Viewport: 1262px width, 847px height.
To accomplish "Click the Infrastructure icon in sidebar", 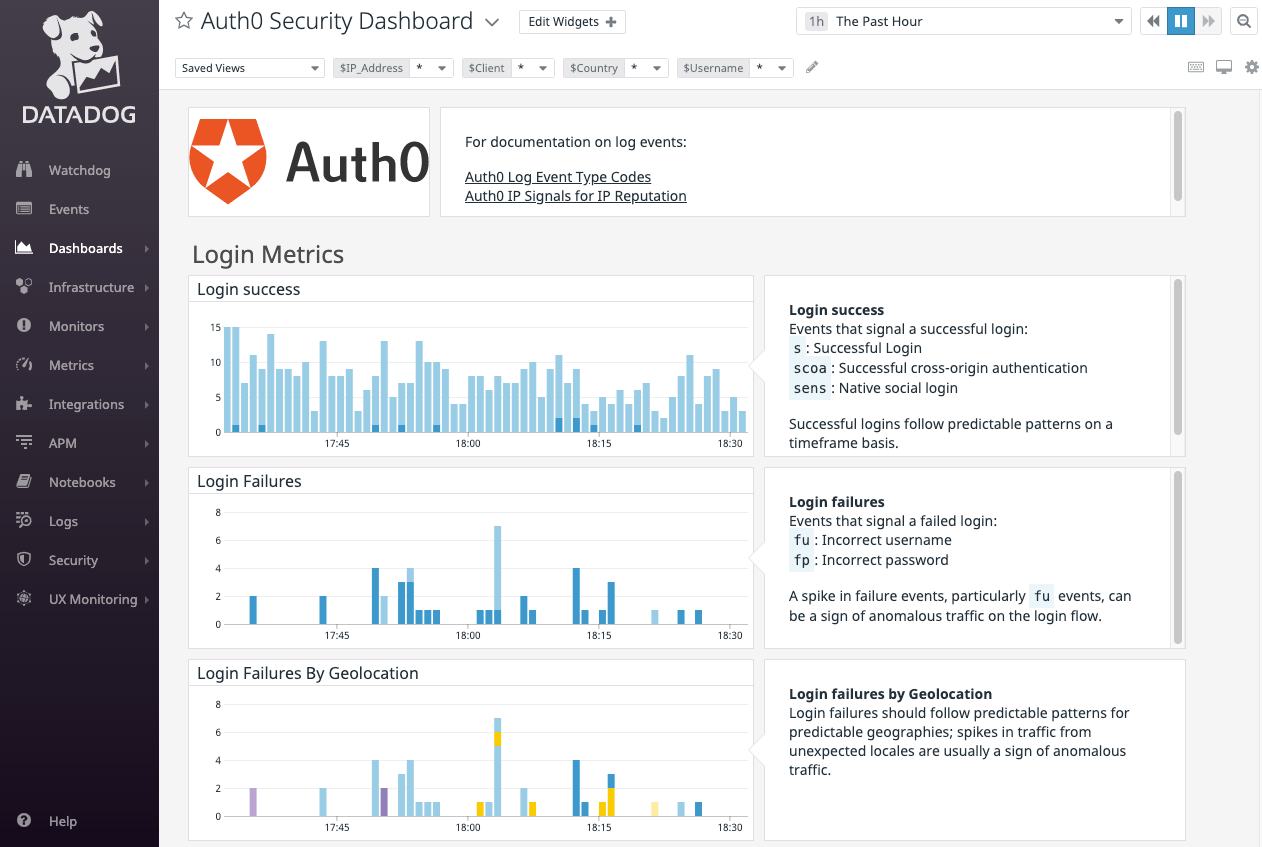I will 25,287.
